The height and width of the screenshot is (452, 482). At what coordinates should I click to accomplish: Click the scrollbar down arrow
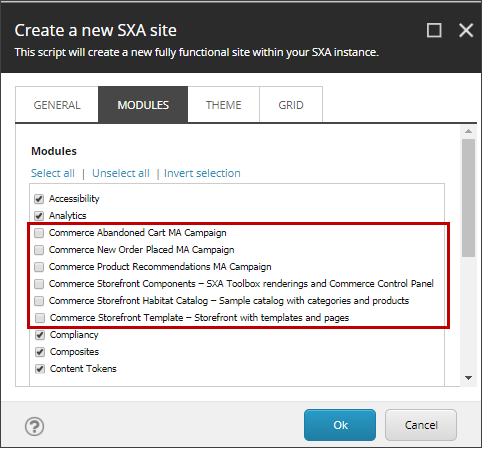click(468, 378)
